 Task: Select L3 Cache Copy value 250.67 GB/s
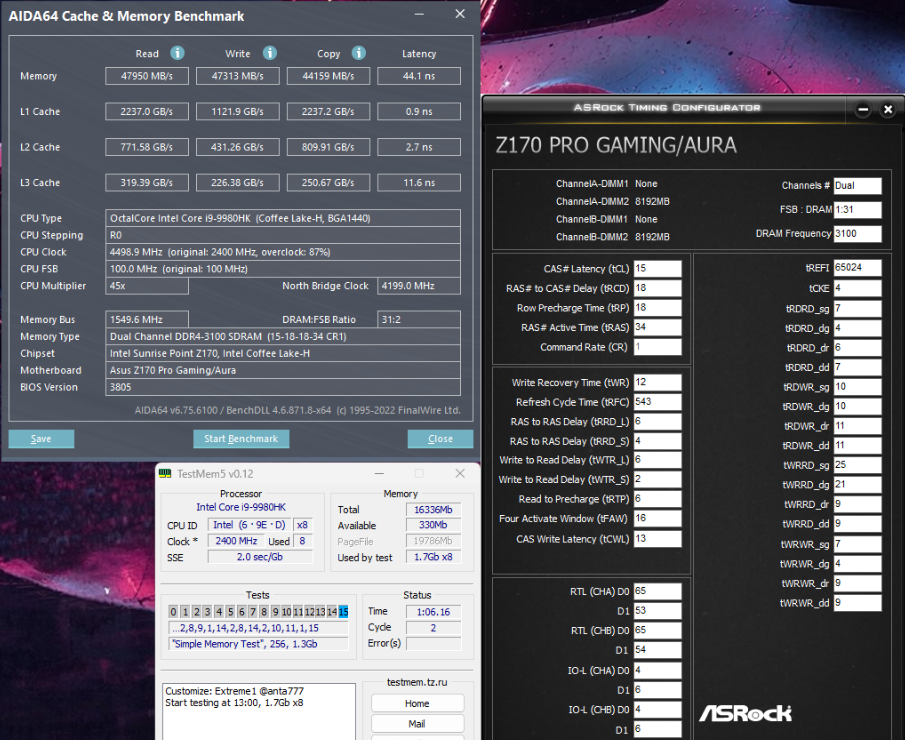328,182
